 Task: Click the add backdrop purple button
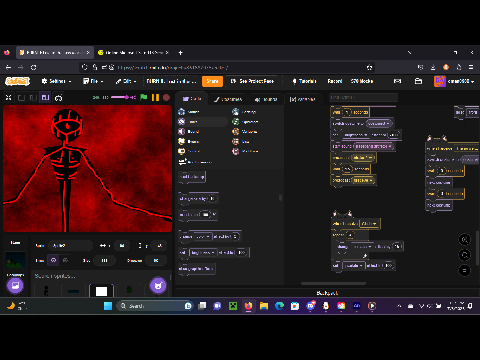(15, 286)
